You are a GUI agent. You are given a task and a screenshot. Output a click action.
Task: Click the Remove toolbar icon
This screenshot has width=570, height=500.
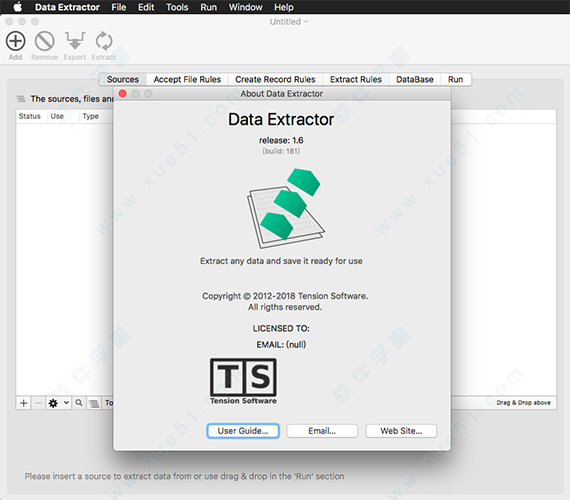point(44,41)
